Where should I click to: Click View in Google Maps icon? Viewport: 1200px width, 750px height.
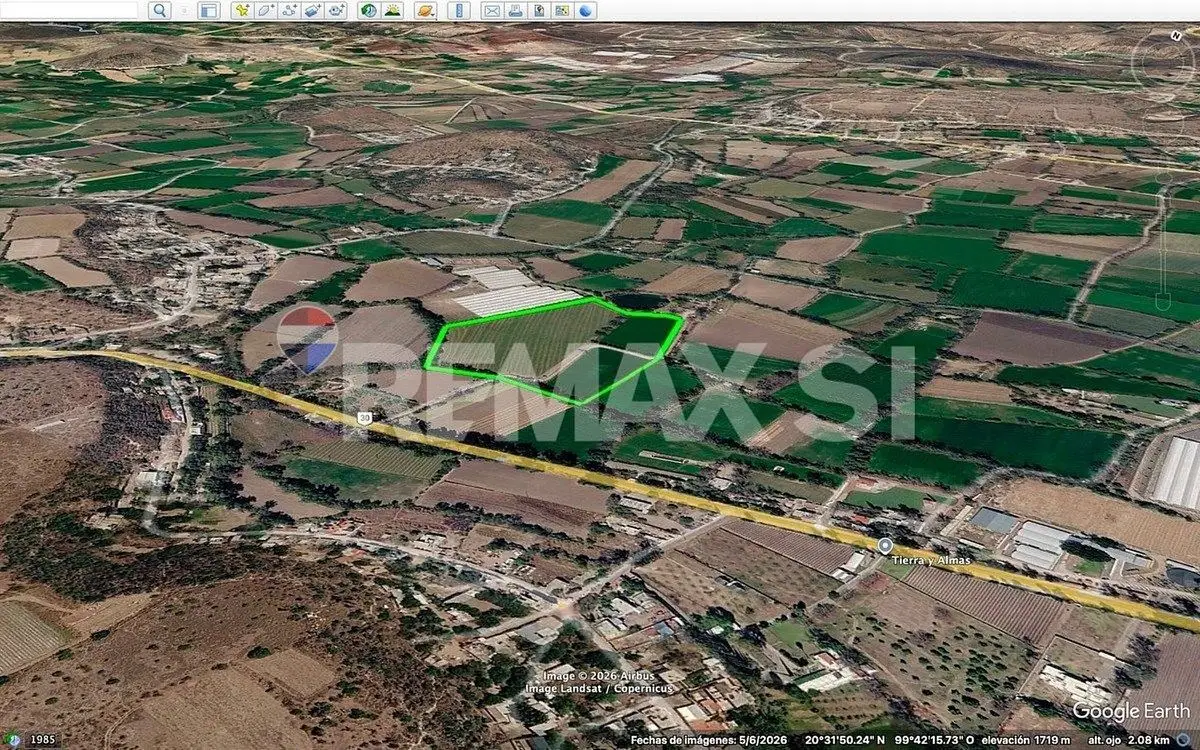click(x=562, y=11)
